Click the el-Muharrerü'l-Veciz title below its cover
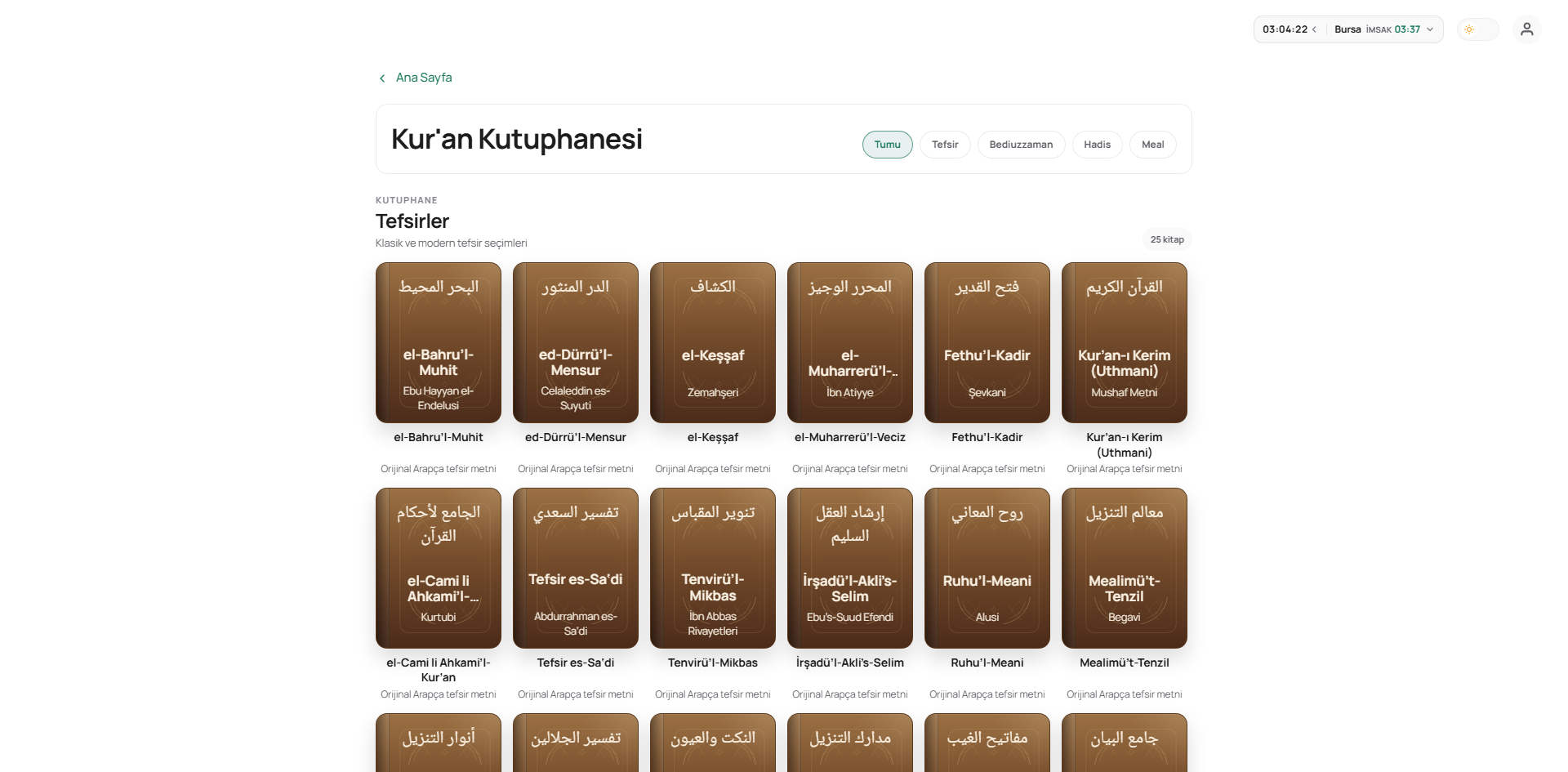Screen dimensions: 1568x772 850,437
